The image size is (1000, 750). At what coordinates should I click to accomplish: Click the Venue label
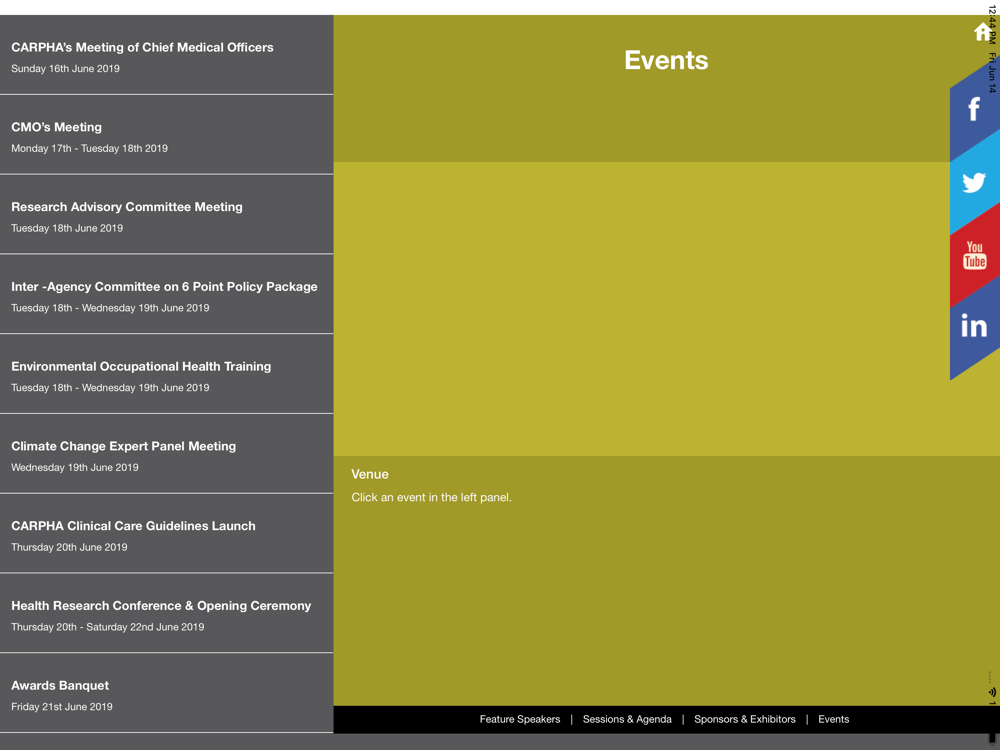[370, 474]
